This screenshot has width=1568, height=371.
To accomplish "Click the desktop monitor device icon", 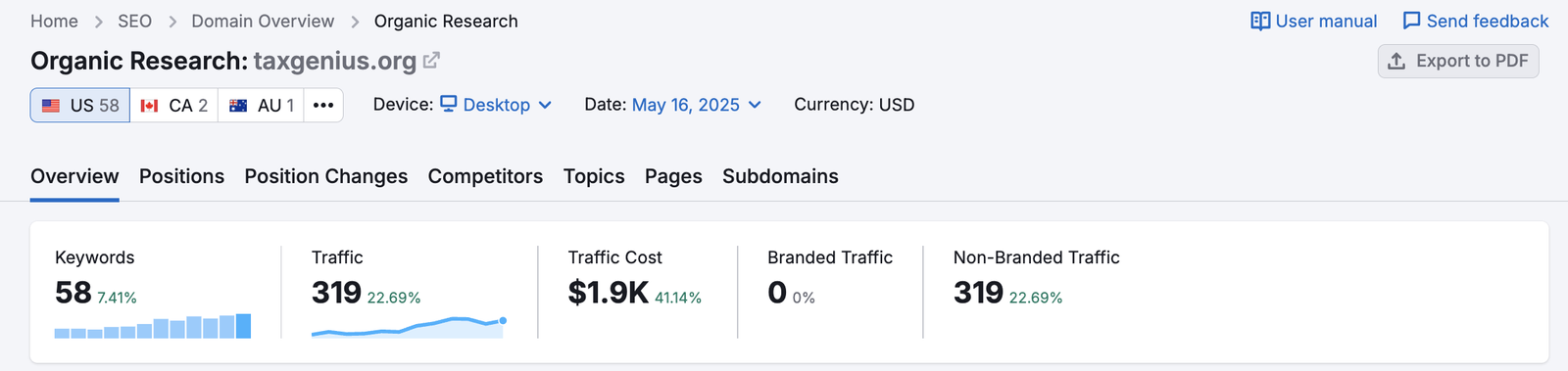I will pyautogui.click(x=449, y=104).
